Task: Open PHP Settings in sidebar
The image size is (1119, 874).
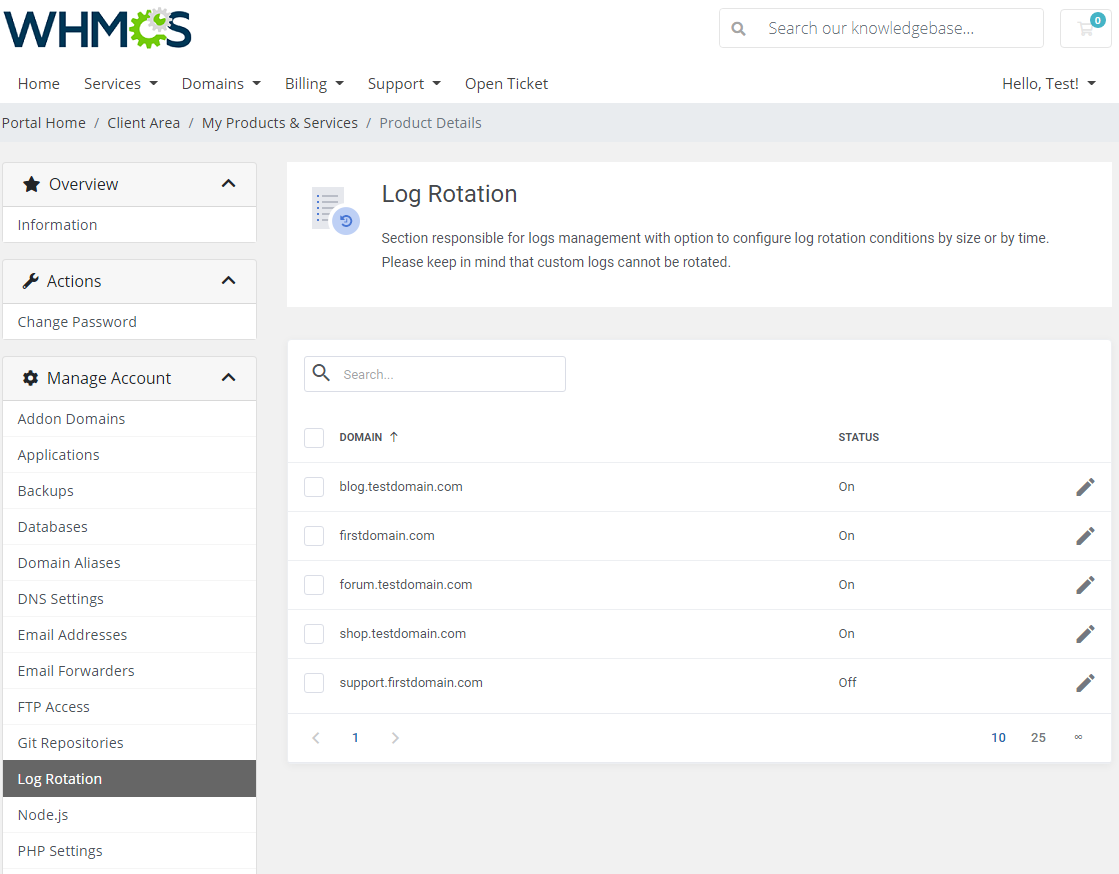Action: point(129,850)
